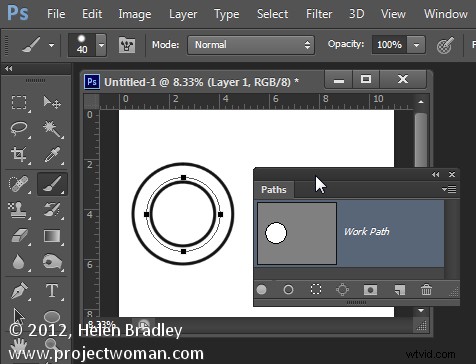Image resolution: width=476 pixels, height=364 pixels.
Task: Collapse the Paths panel to icons
Action: point(435,174)
